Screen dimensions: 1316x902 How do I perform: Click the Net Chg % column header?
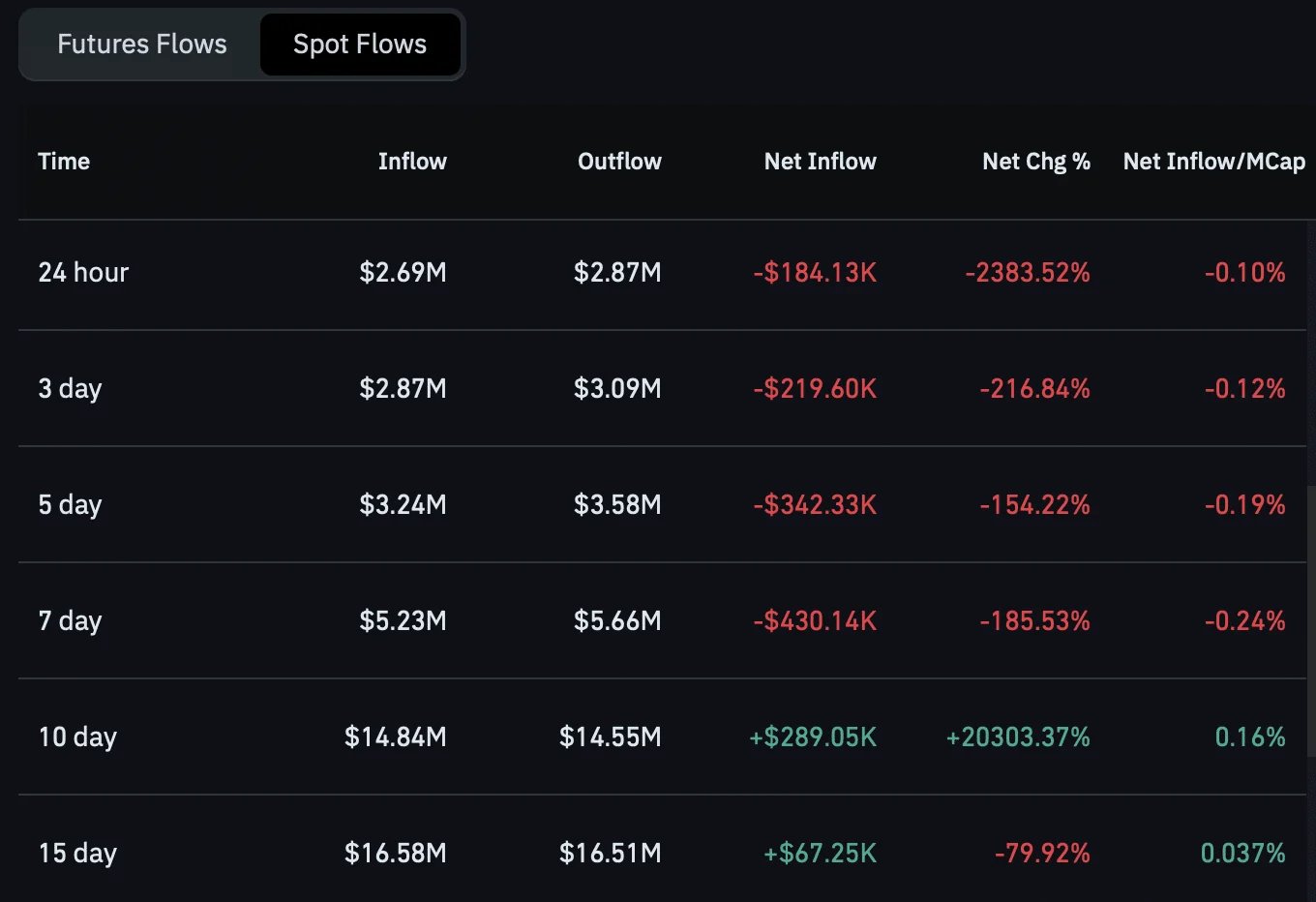pyautogui.click(x=1036, y=162)
